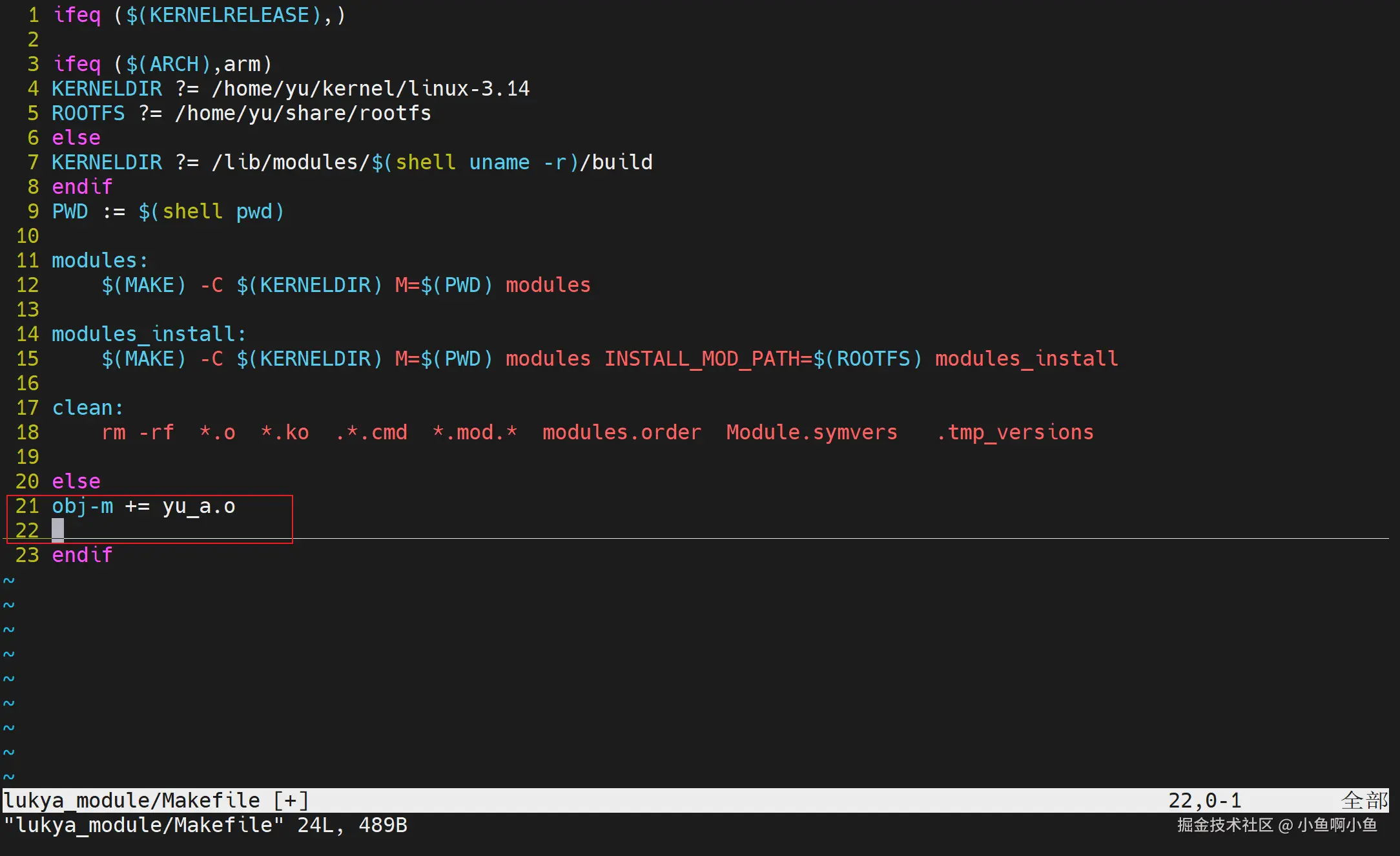1400x856 pixels.
Task: Click the 'modules_install:' target label
Action: coord(149,334)
